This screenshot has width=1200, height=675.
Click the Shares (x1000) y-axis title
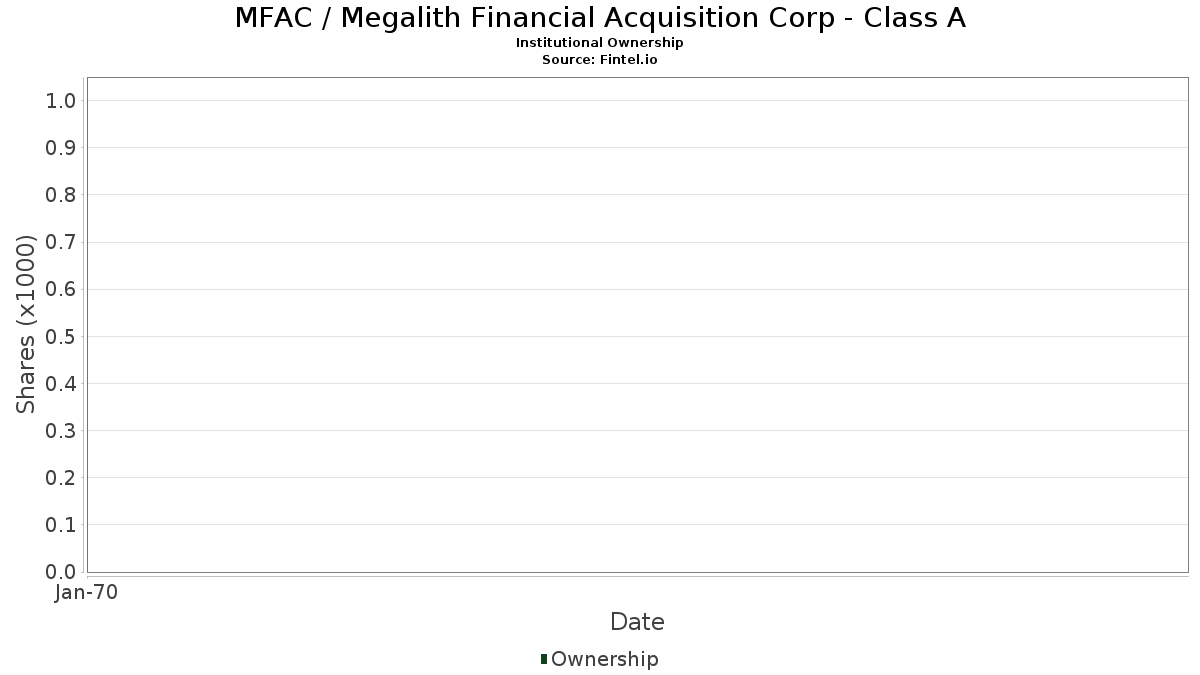click(x=26, y=324)
